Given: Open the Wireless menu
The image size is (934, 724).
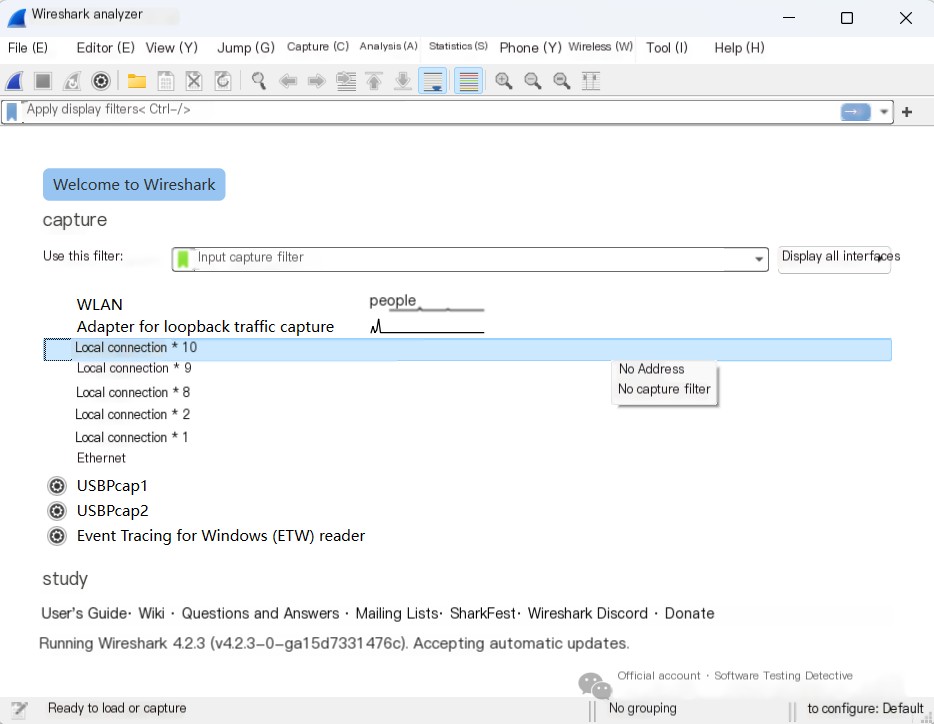Looking at the screenshot, I should (x=600, y=46).
